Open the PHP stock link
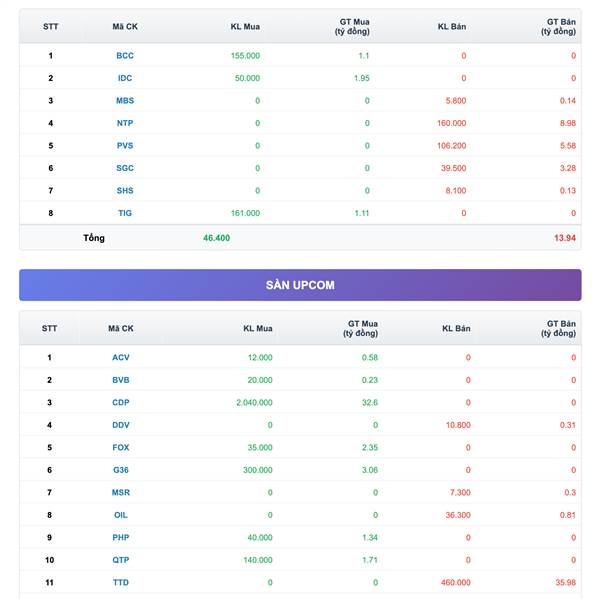Viewport: 600px width, 600px height. pos(121,537)
